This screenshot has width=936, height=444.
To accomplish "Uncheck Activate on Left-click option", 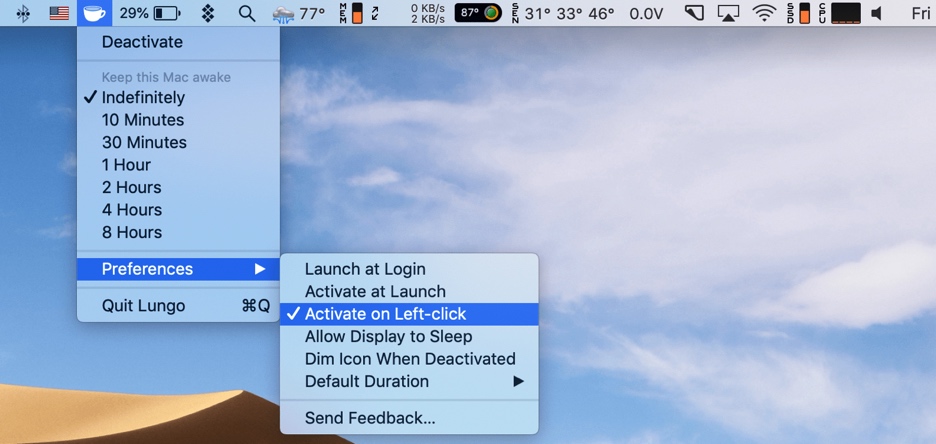I will pos(409,314).
